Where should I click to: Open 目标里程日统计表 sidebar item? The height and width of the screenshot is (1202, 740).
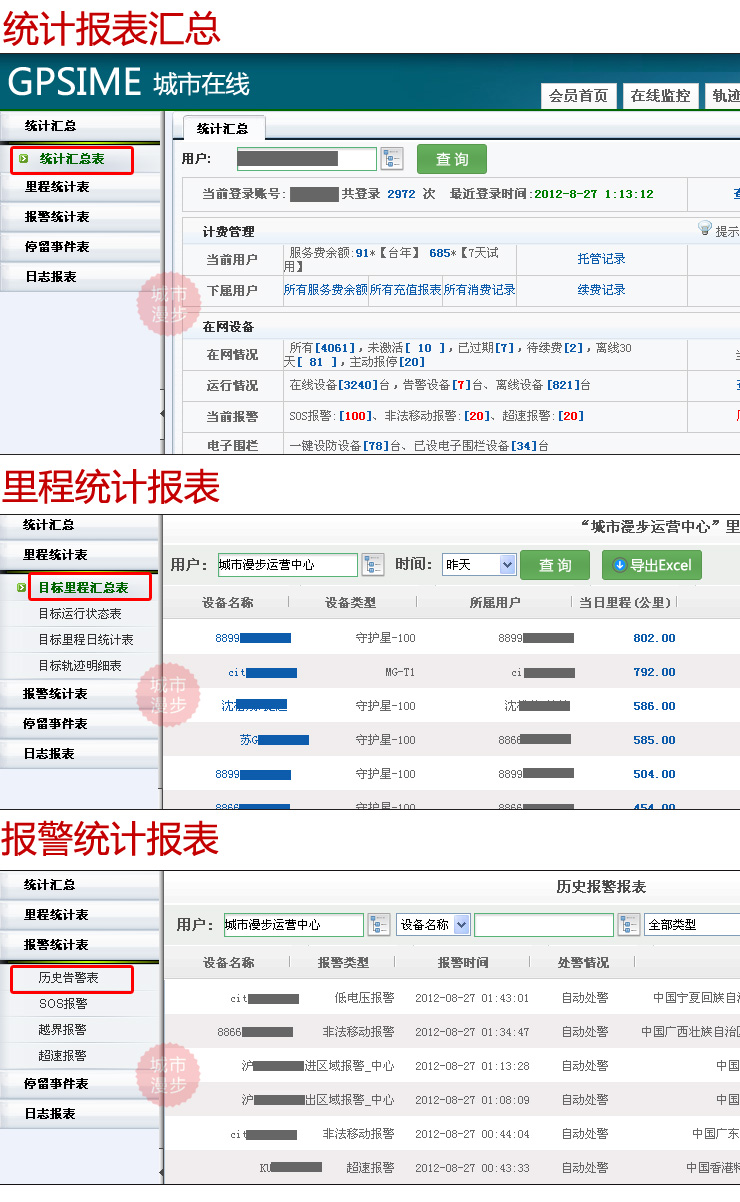pyautogui.click(x=86, y=640)
